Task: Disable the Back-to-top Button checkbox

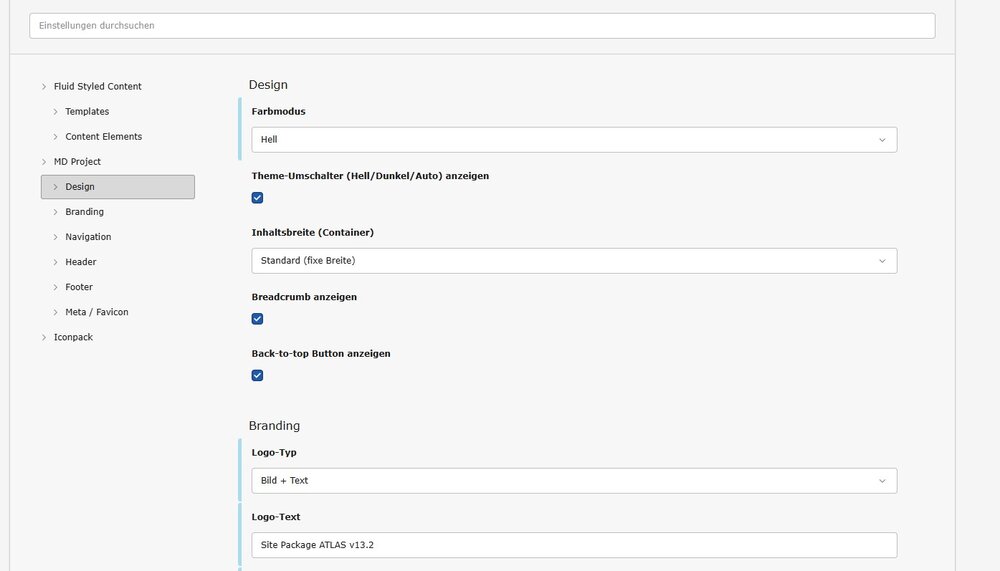Action: click(257, 376)
